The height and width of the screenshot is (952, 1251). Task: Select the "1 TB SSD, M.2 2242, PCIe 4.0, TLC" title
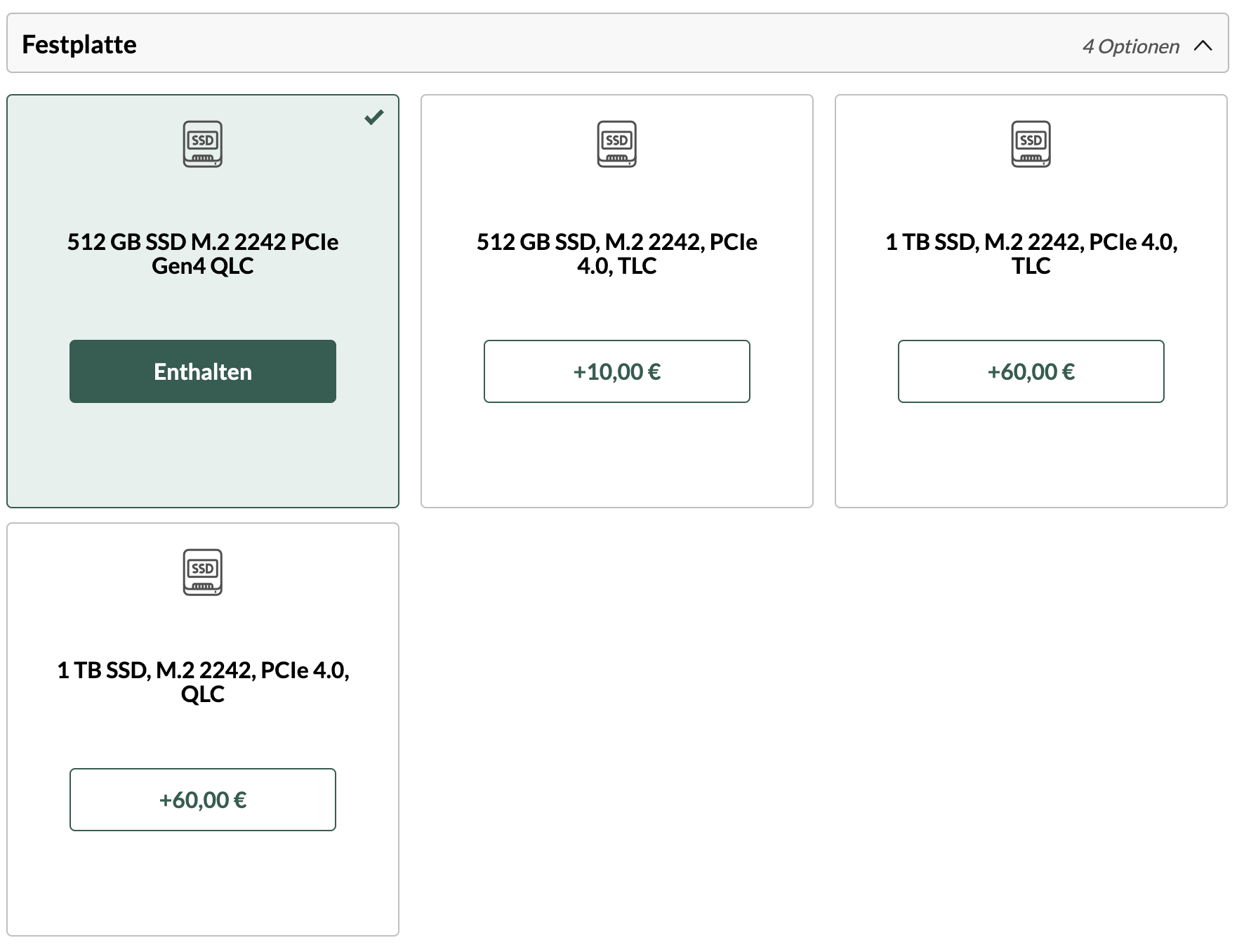pyautogui.click(x=1031, y=253)
